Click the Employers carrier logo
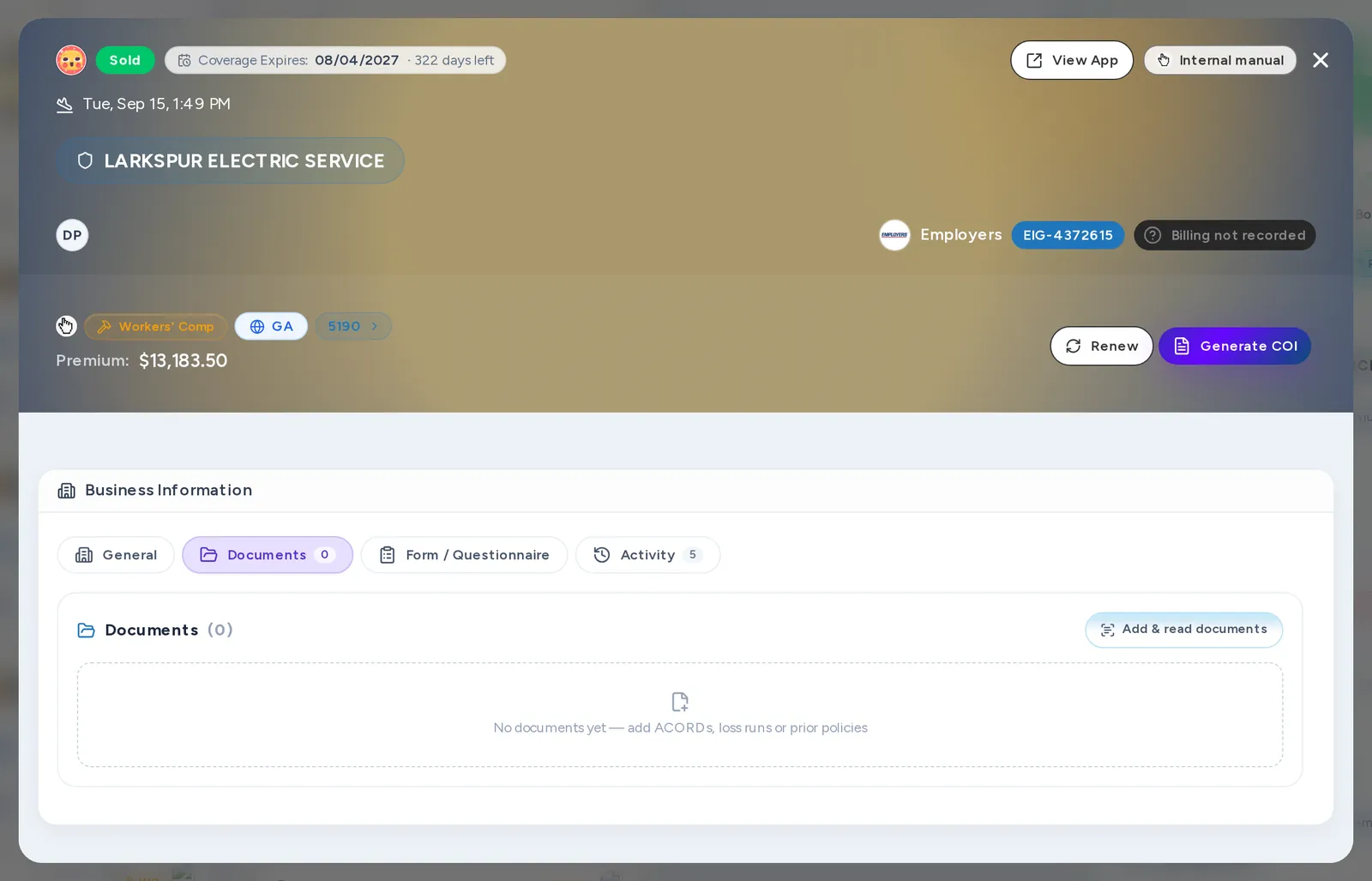This screenshot has height=881, width=1372. 894,235
